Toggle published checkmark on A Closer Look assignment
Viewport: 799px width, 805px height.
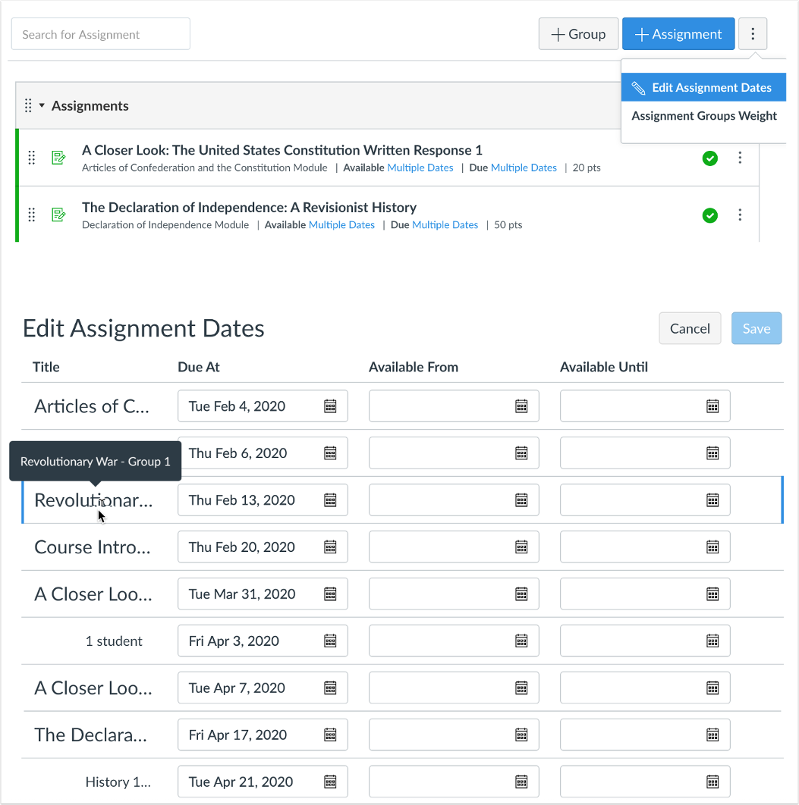pyautogui.click(x=710, y=157)
